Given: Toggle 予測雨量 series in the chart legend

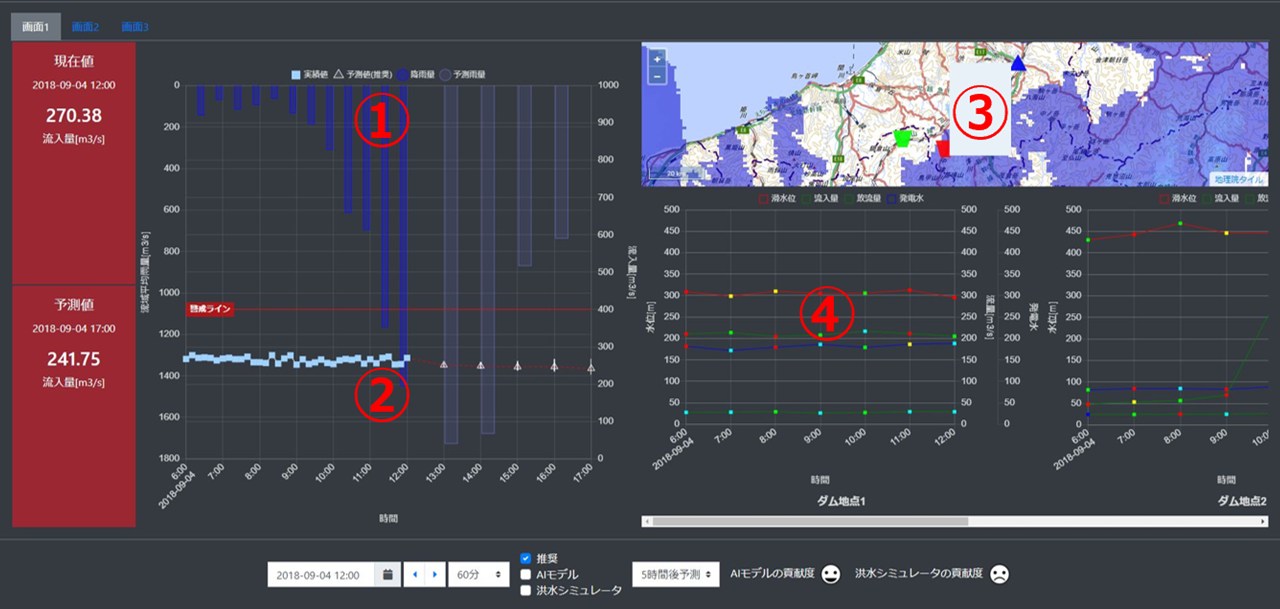Looking at the screenshot, I should click(x=466, y=74).
